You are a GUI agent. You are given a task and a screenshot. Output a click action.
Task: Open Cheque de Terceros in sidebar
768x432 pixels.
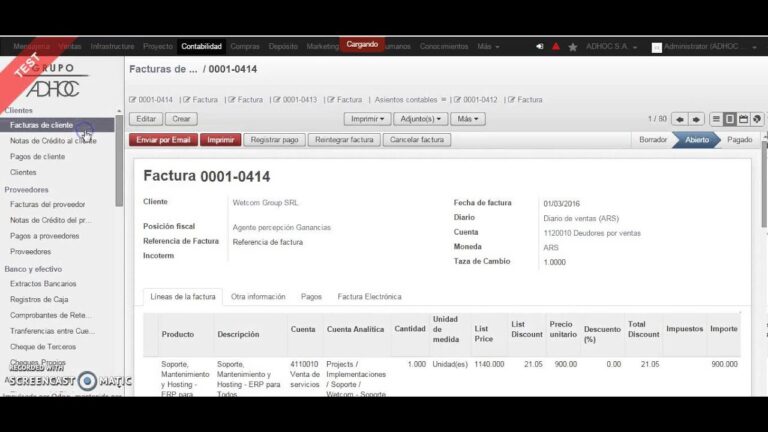click(43, 347)
